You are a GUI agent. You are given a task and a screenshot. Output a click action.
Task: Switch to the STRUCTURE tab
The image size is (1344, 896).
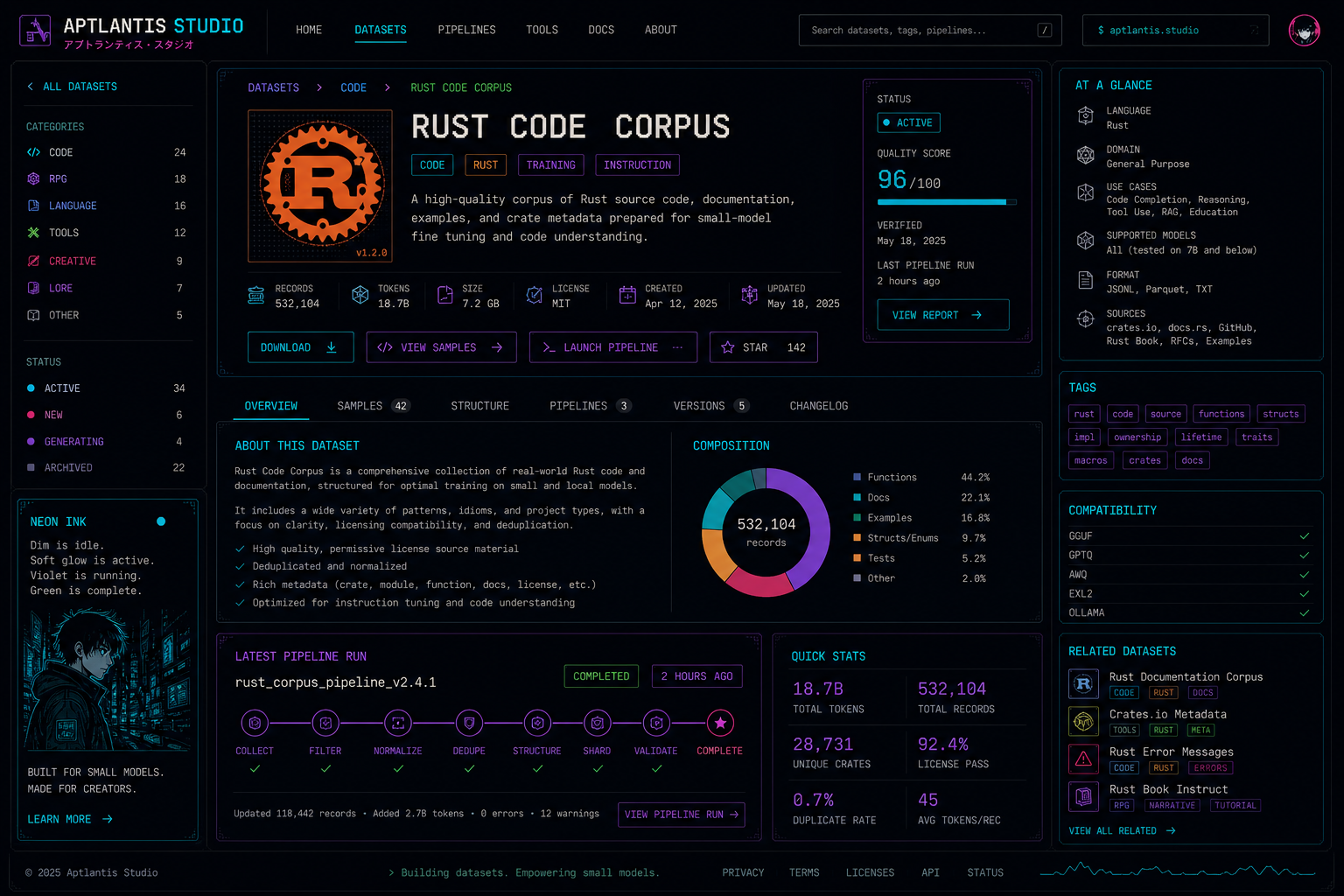click(x=479, y=406)
